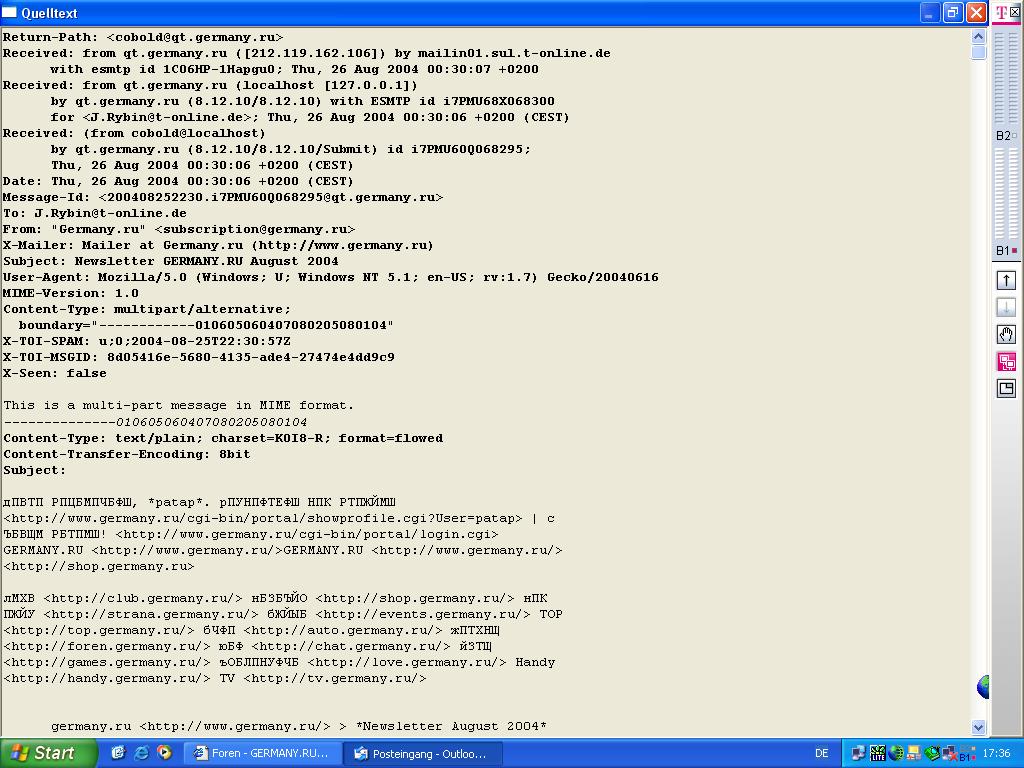Click the love.germany.ru URL
This screenshot has height=768, width=1024.
point(407,662)
